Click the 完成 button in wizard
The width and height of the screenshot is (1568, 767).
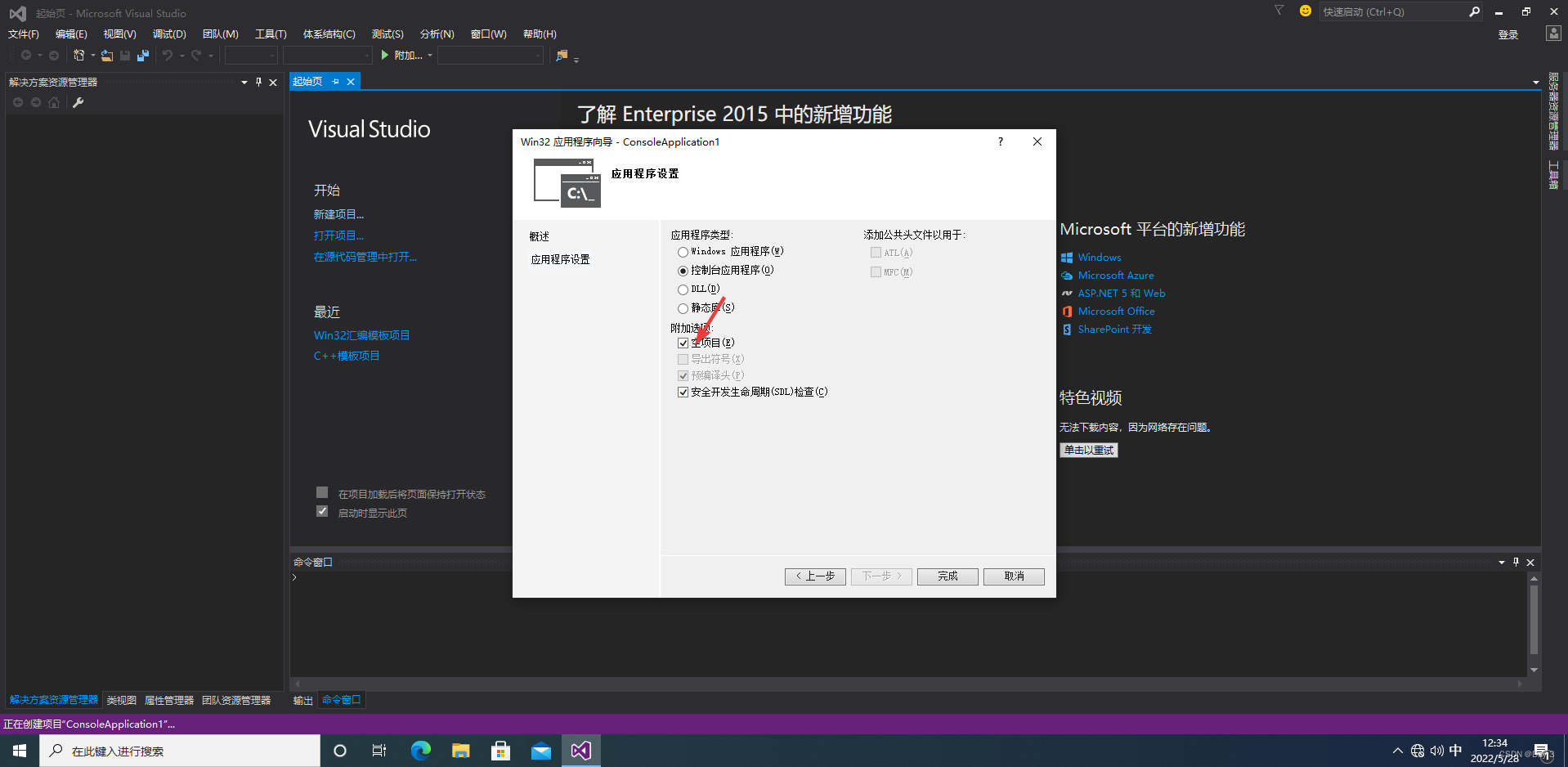(948, 576)
